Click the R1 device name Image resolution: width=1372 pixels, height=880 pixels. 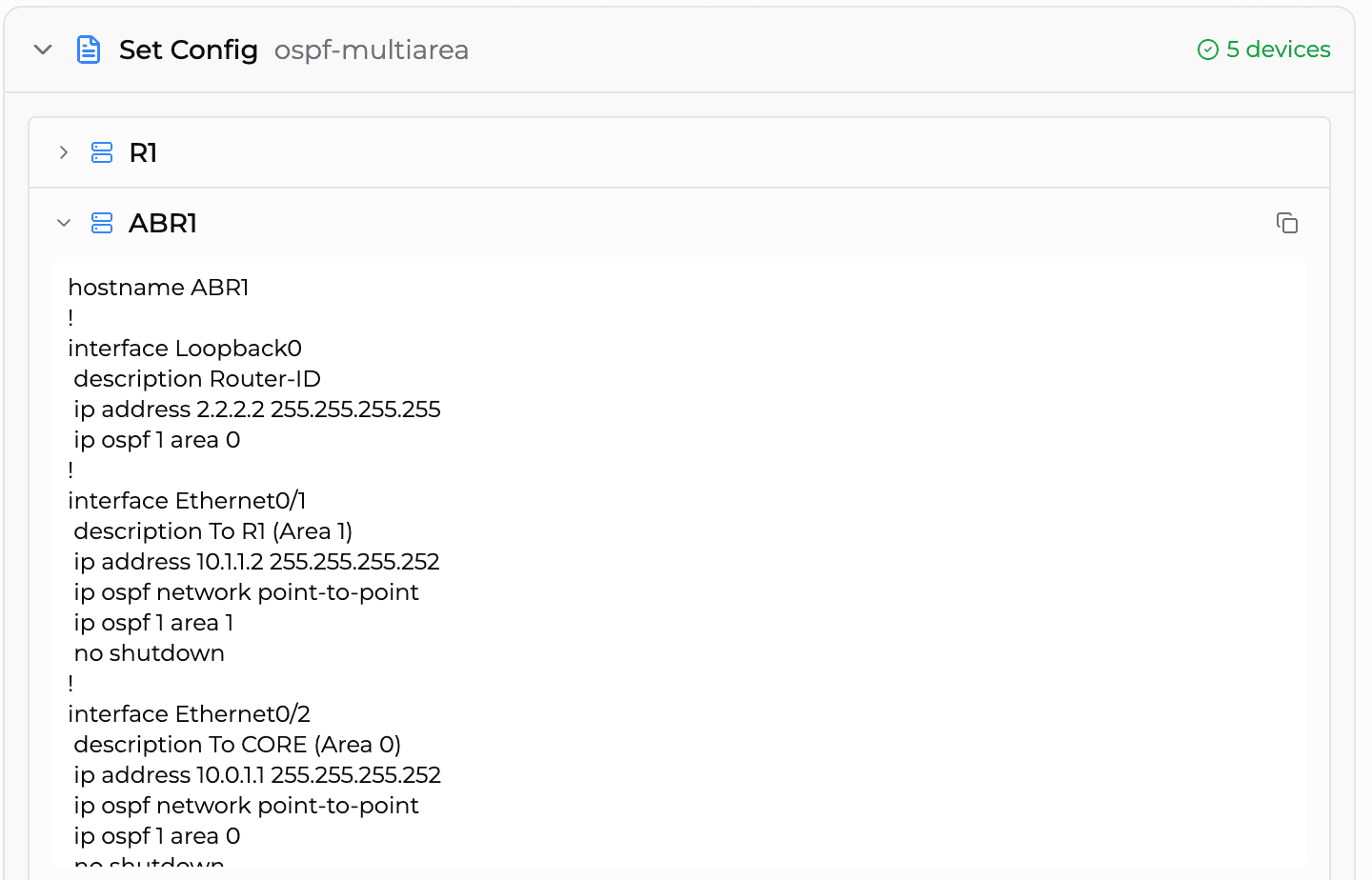[x=143, y=151]
